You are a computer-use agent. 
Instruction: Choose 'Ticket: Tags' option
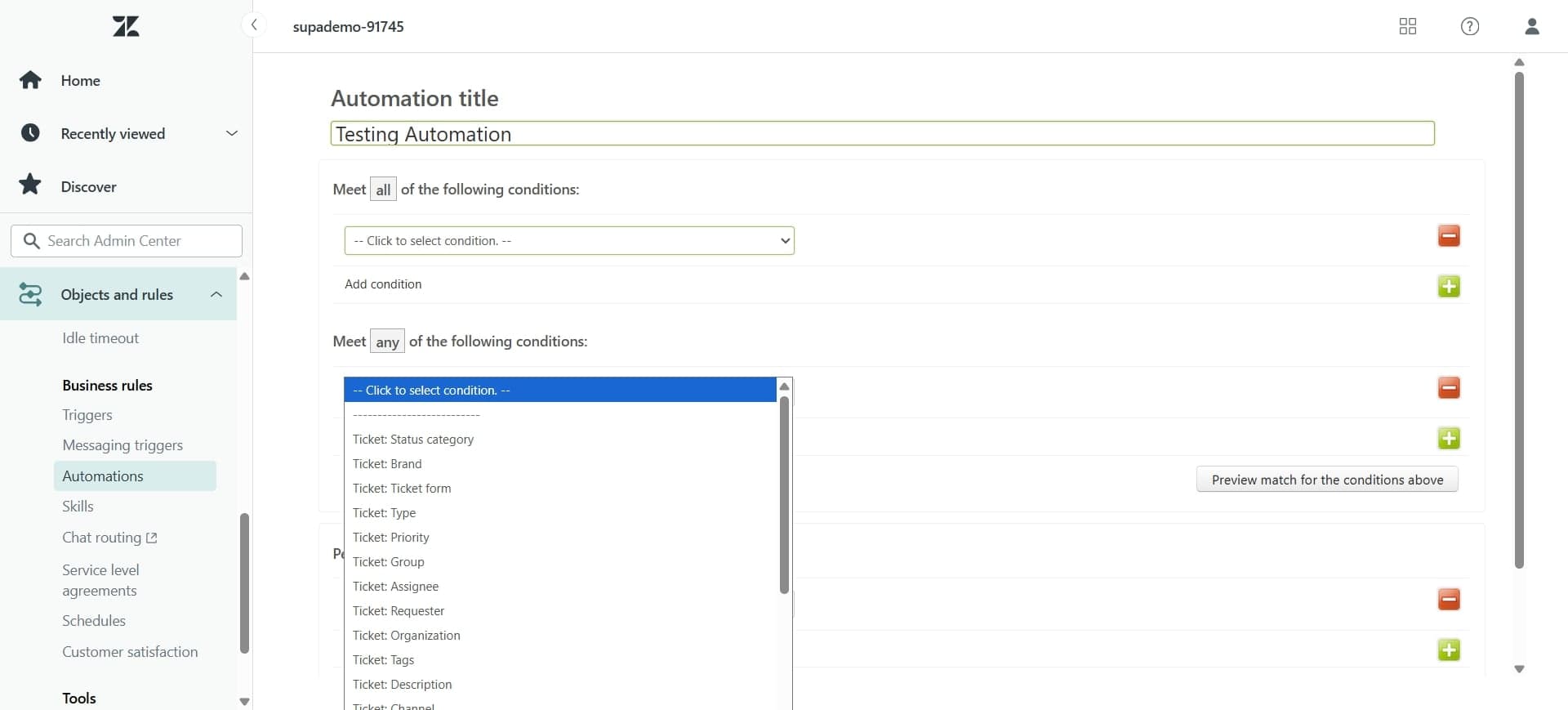coord(383,660)
